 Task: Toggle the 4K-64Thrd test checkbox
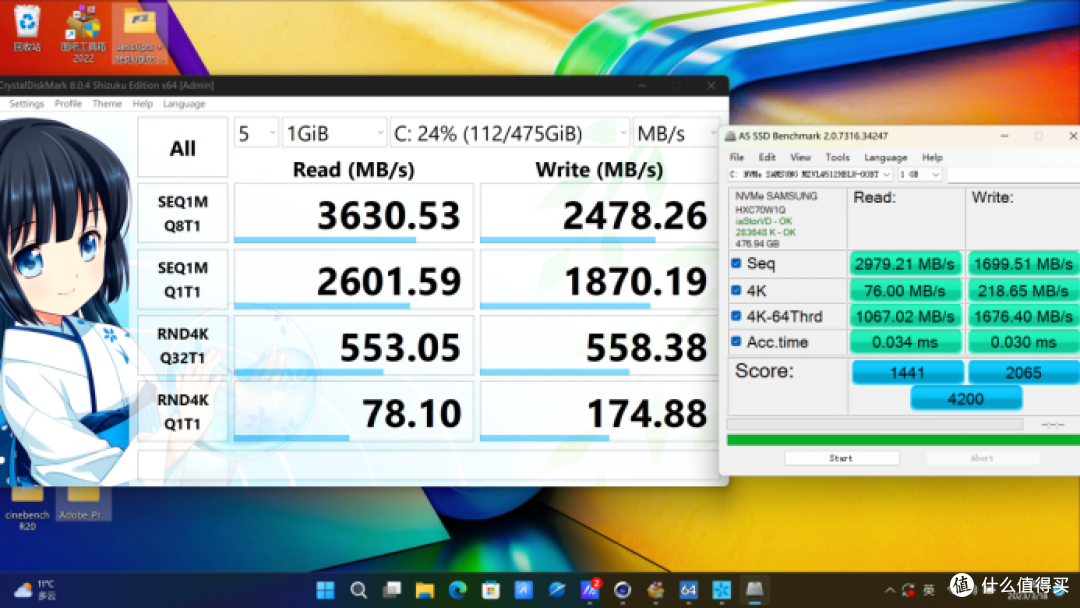point(736,316)
